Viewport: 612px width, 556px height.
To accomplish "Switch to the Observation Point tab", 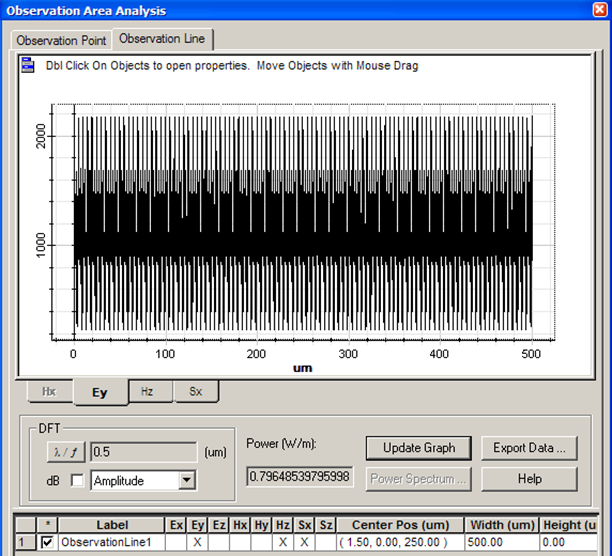I will [x=61, y=40].
